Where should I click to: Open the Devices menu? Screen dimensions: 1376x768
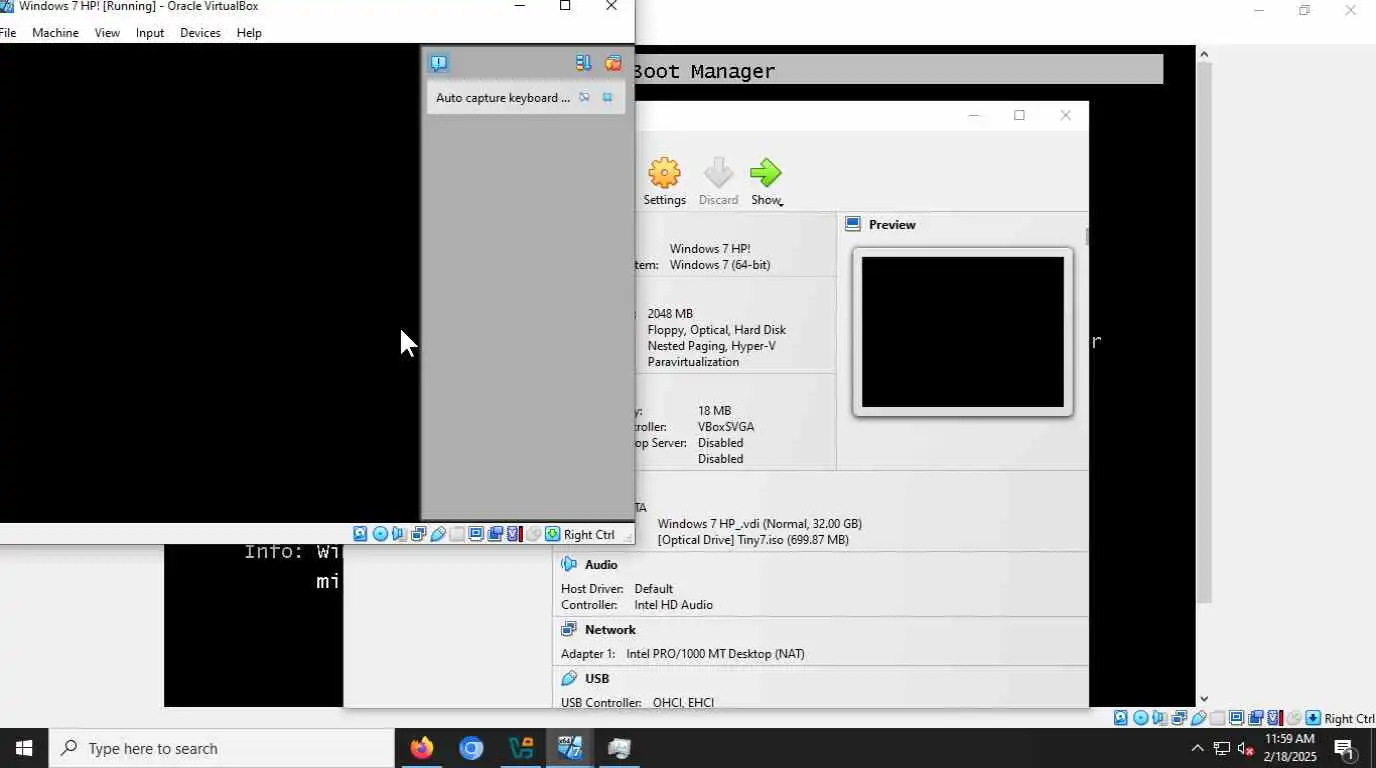[x=200, y=33]
